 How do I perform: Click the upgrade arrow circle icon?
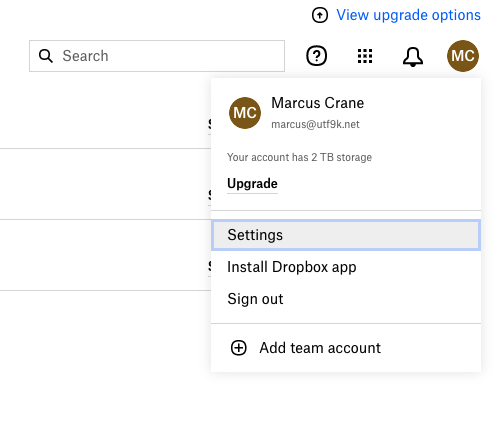point(320,15)
